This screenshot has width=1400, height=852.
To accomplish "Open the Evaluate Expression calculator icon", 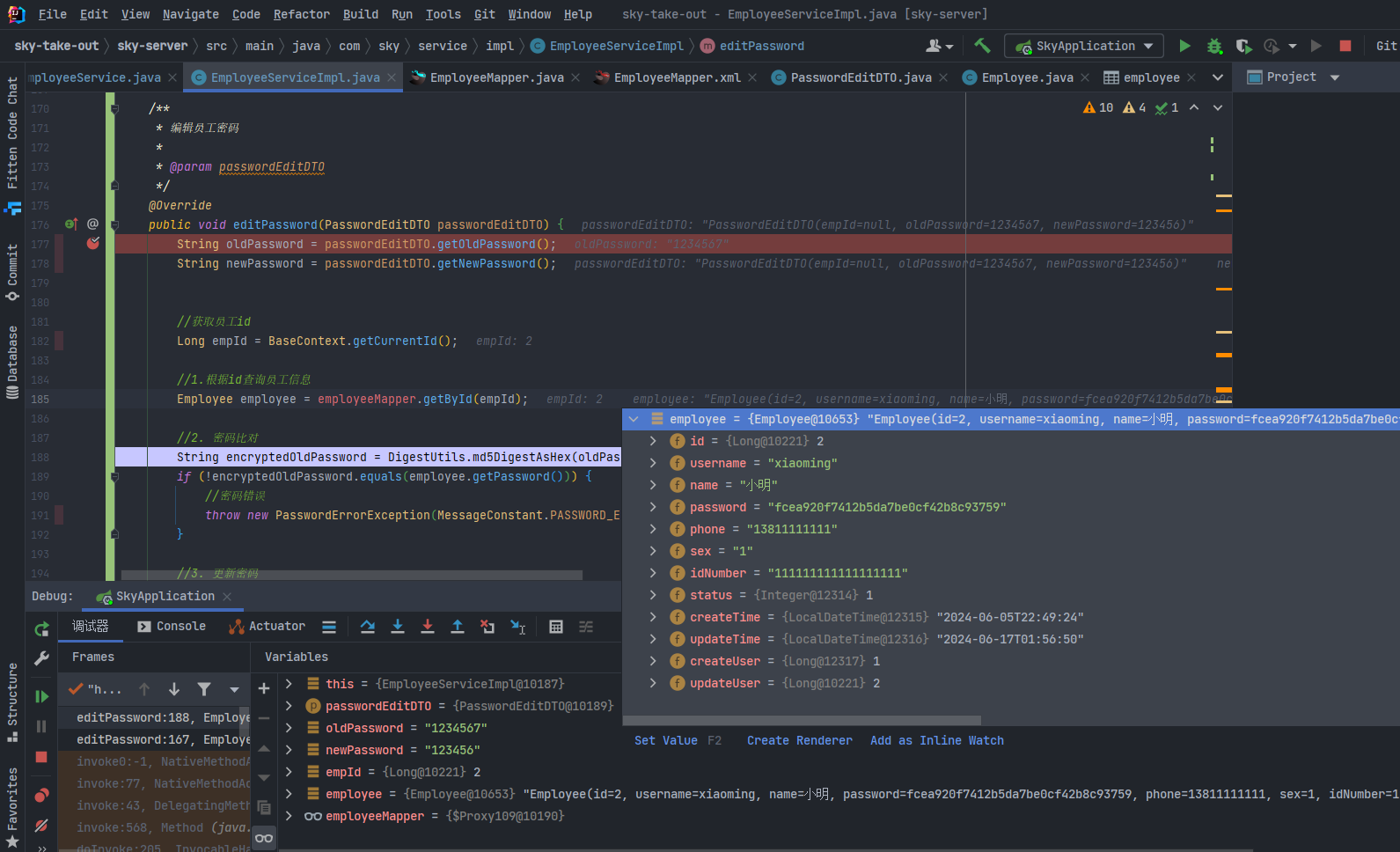I will point(556,627).
